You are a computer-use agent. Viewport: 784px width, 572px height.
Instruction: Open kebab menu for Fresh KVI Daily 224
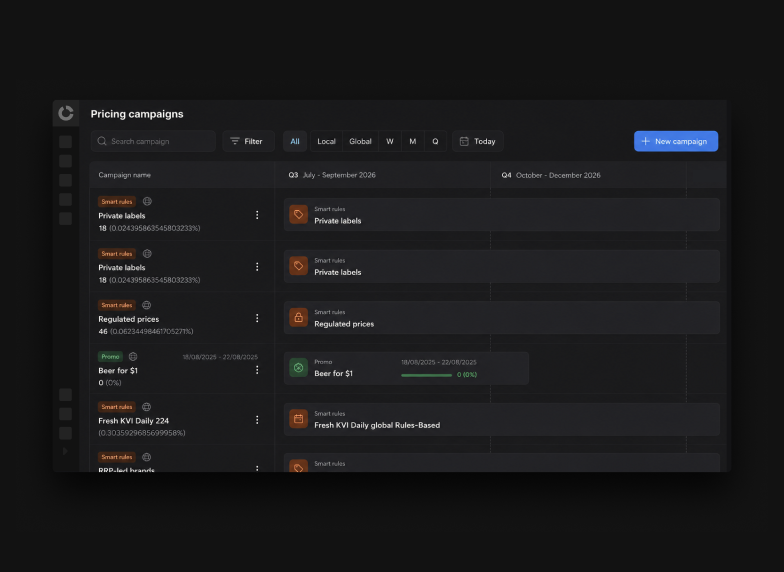257,420
